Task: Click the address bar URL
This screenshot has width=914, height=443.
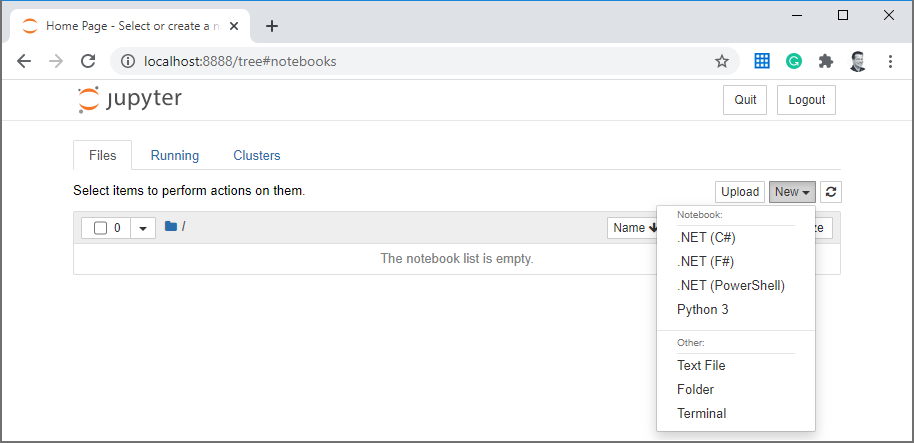Action: (x=240, y=61)
